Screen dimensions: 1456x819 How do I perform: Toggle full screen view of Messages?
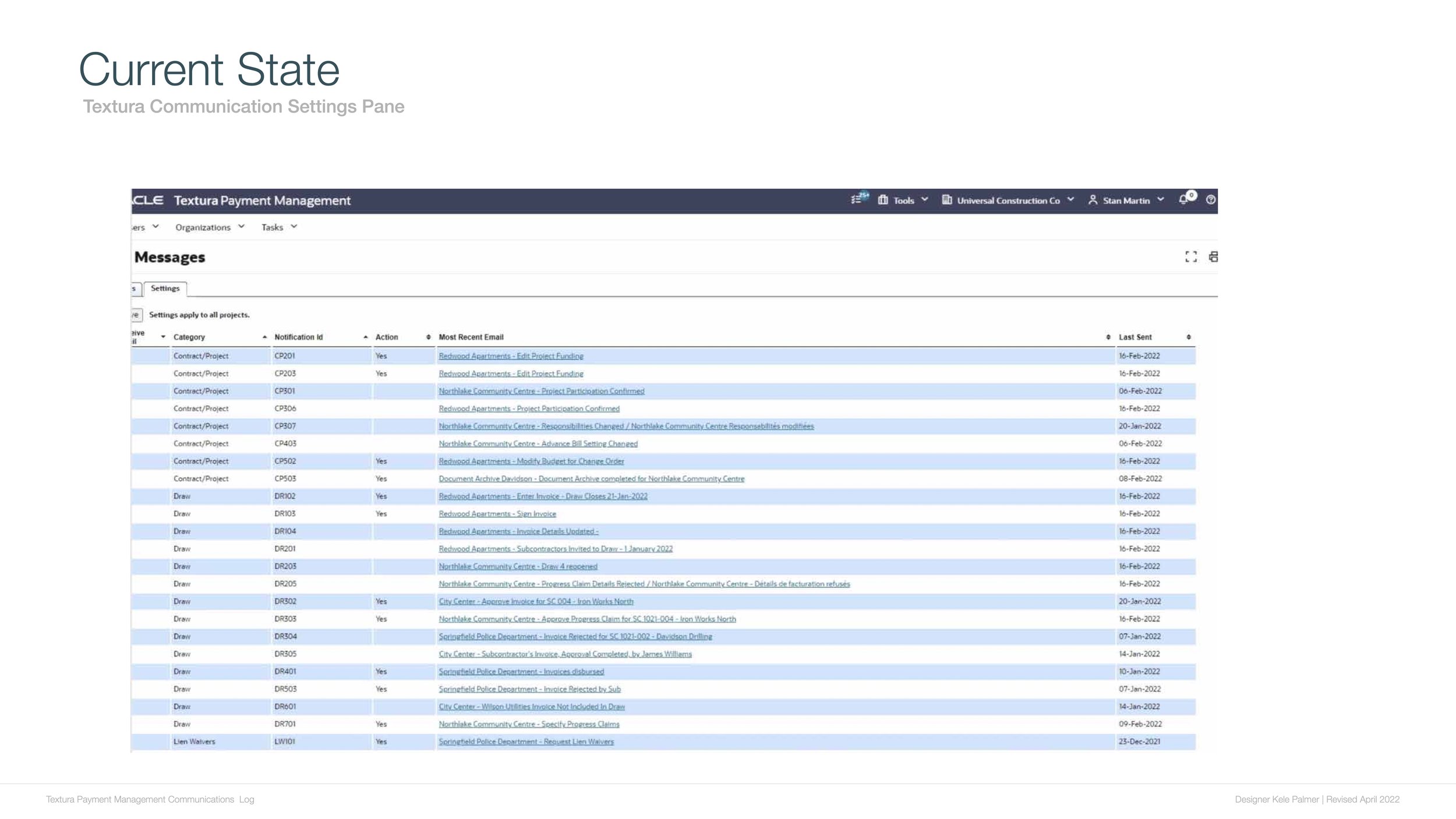tap(1191, 257)
